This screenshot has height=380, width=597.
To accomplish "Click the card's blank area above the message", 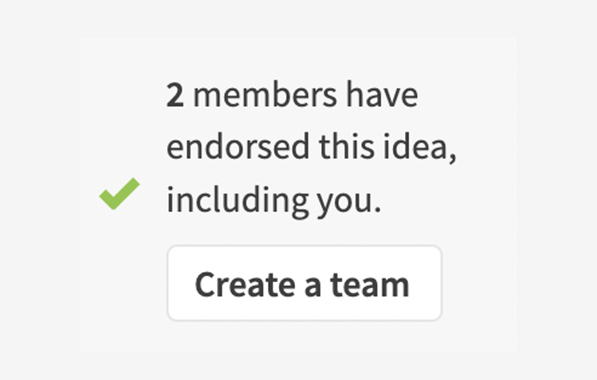I will (x=298, y=57).
